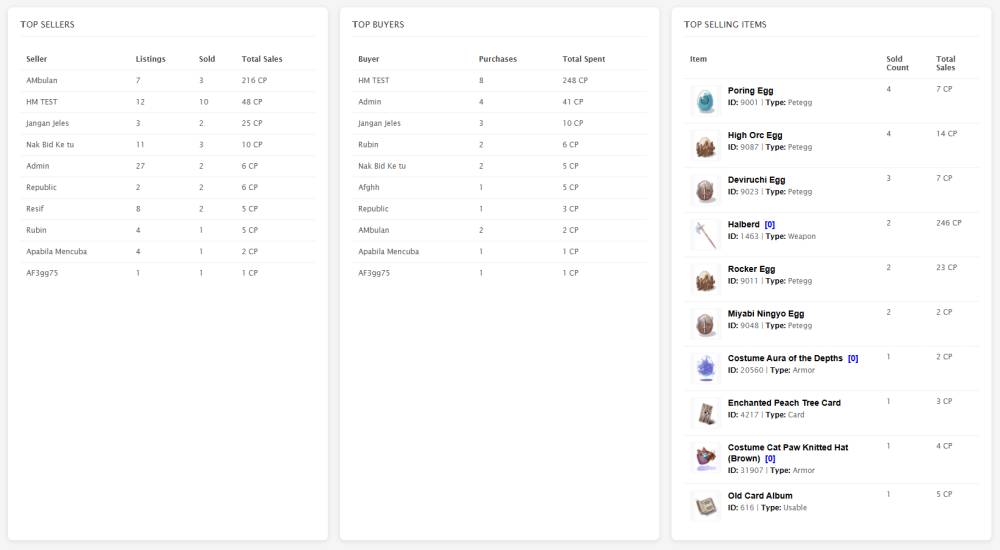Screen dimensions: 1000x550
Task: Click the Cat Paw Knitted Hat icon
Action: coord(705,457)
